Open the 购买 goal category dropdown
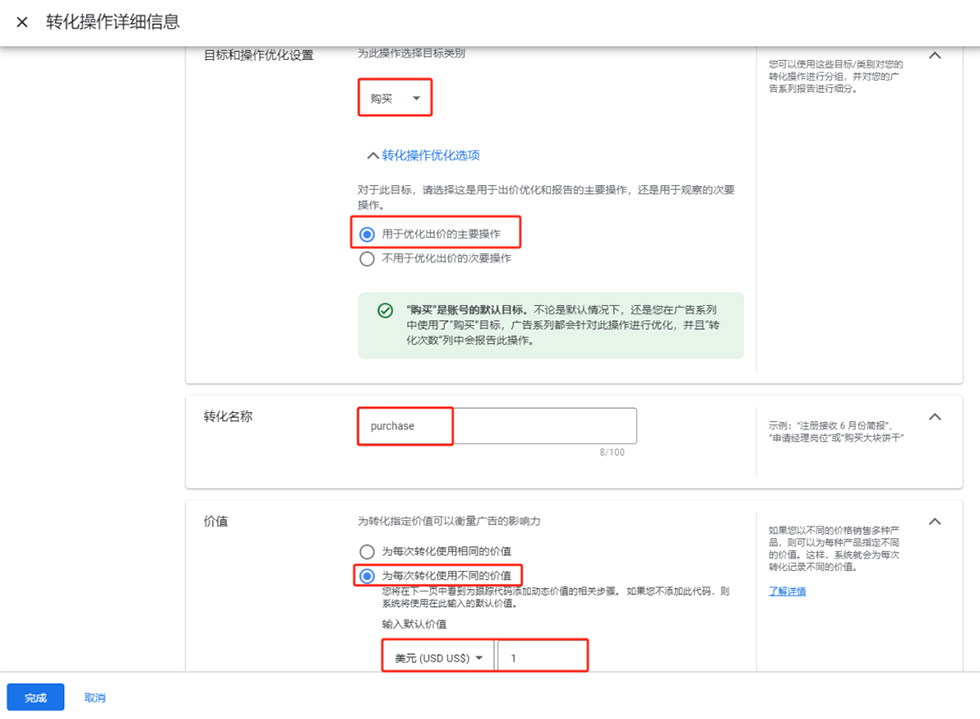The width and height of the screenshot is (980, 719). 395,98
